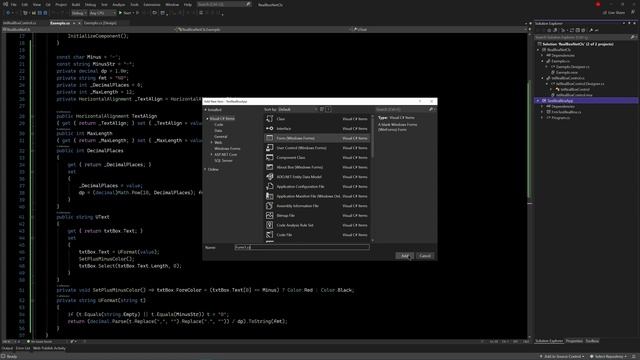This screenshot has height=360, width=640.
Task: Click Properties wrench icon in Solution Explorer
Action: (x=591, y=30)
